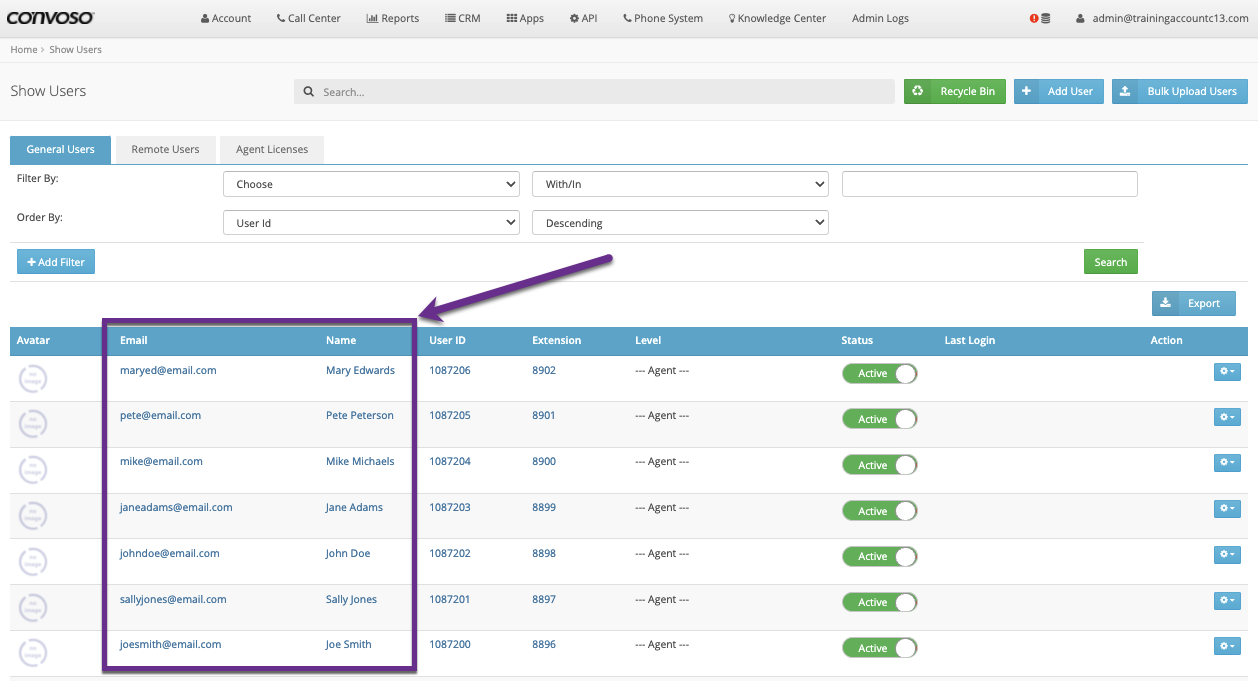Click Jane Adams' avatar placeholder
Image resolution: width=1258 pixels, height=681 pixels.
(x=33, y=516)
